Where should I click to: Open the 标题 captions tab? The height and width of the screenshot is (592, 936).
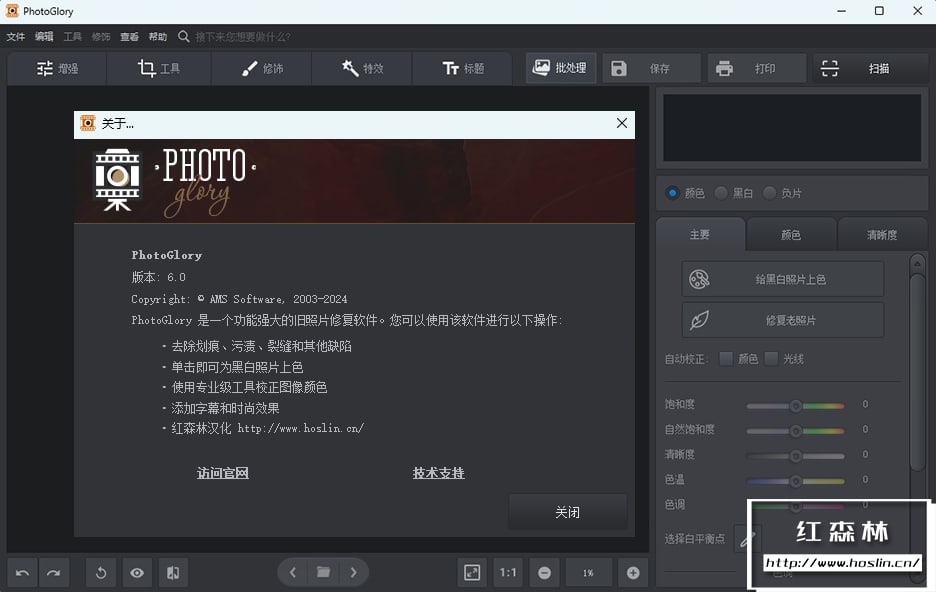point(463,69)
